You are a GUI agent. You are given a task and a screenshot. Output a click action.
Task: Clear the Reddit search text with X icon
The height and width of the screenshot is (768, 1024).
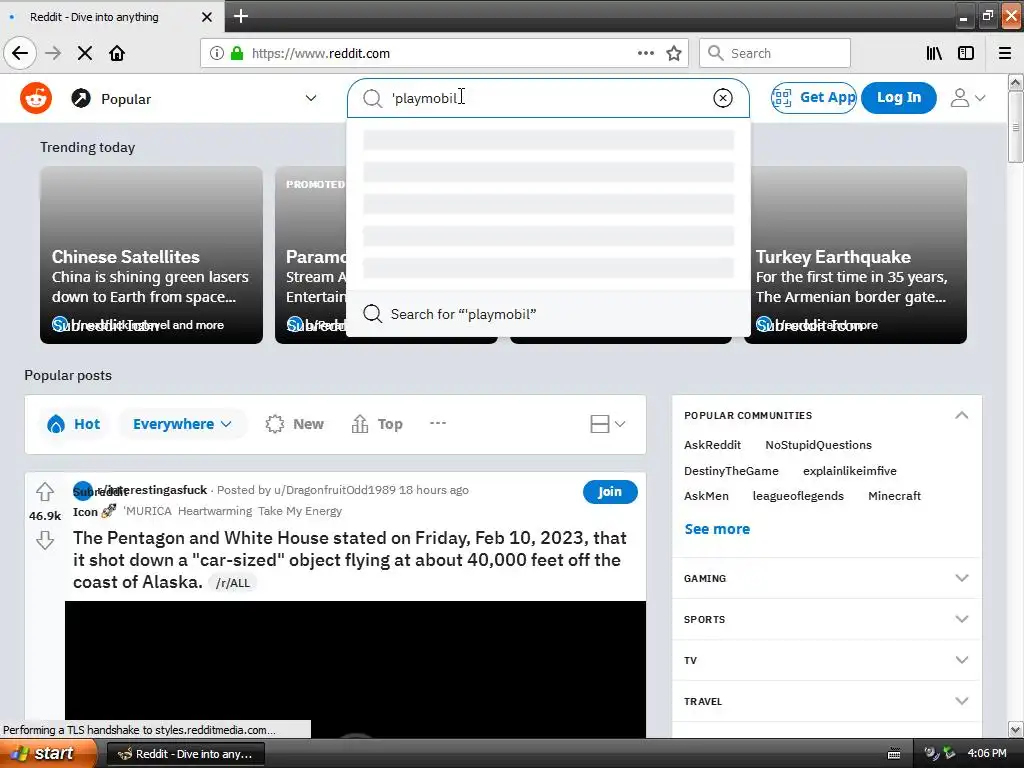point(722,98)
